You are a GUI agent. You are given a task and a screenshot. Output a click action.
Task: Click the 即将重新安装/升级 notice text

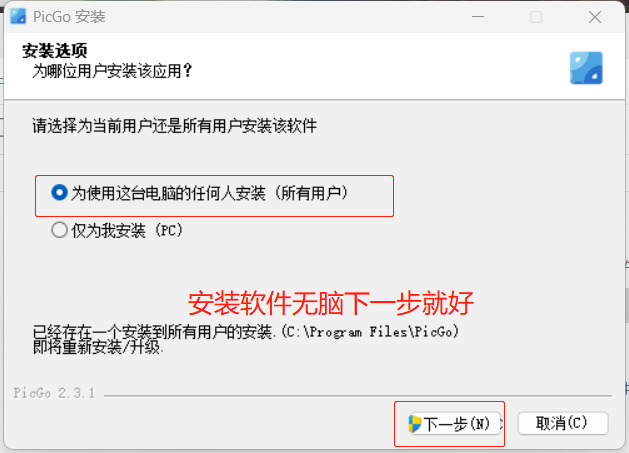pyautogui.click(x=98, y=347)
